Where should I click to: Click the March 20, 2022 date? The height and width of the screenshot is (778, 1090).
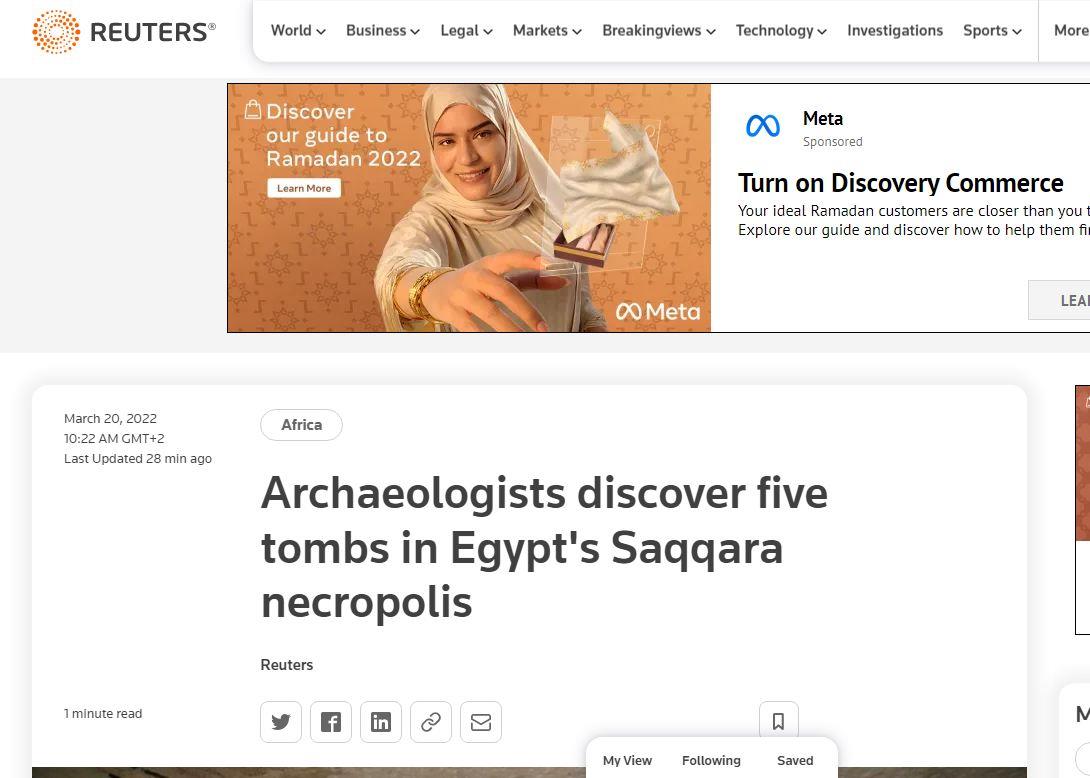111,419
